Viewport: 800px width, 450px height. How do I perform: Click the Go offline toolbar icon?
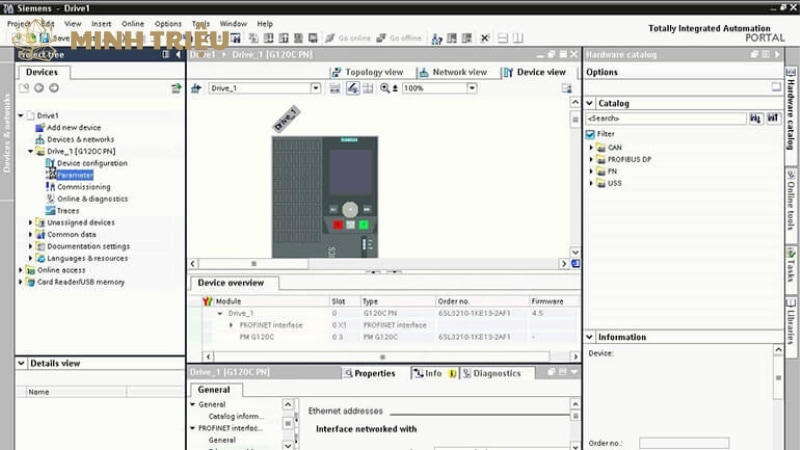(381, 38)
